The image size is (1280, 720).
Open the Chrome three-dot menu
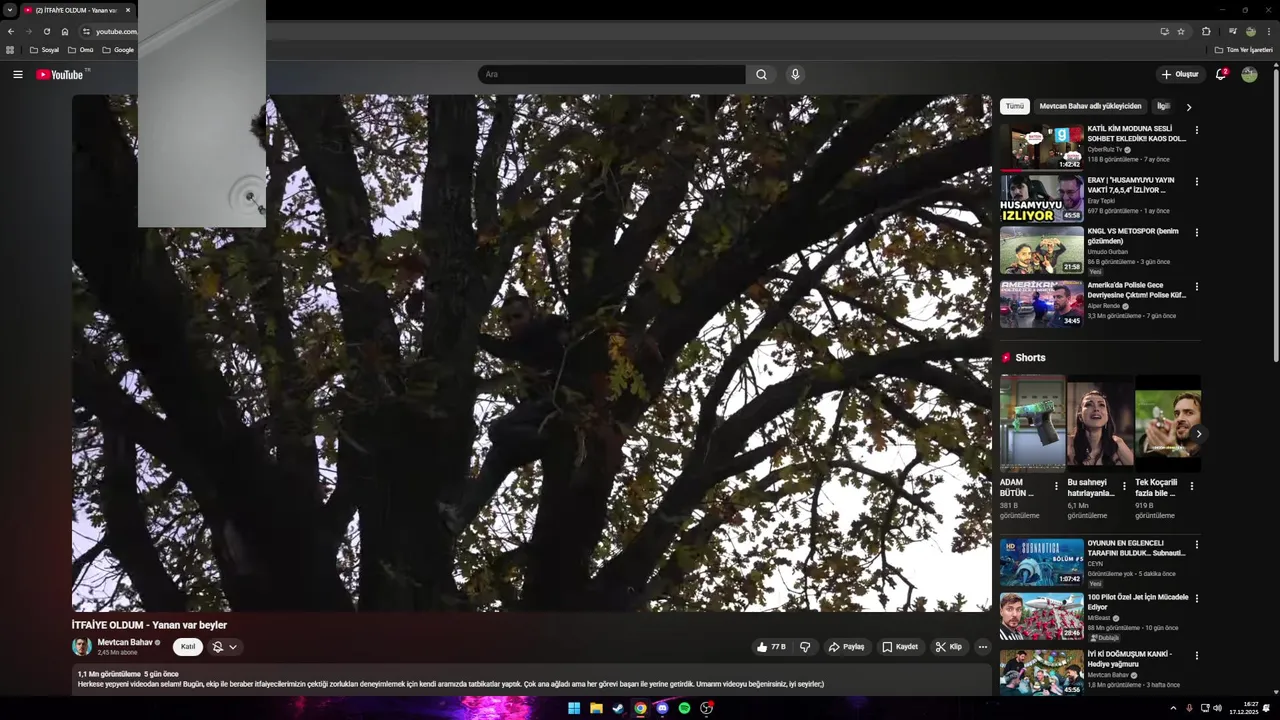point(1269,31)
